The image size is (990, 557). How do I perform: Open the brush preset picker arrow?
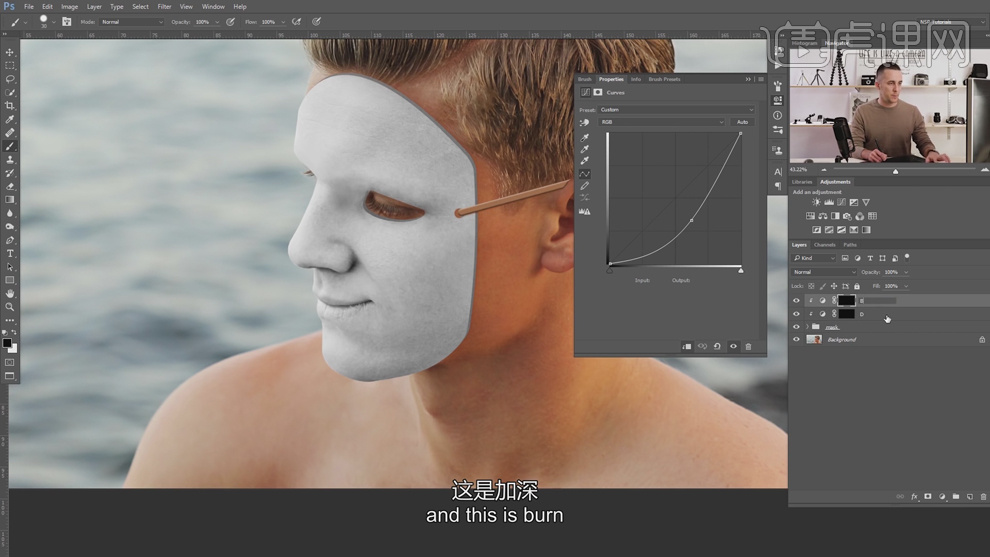point(54,22)
